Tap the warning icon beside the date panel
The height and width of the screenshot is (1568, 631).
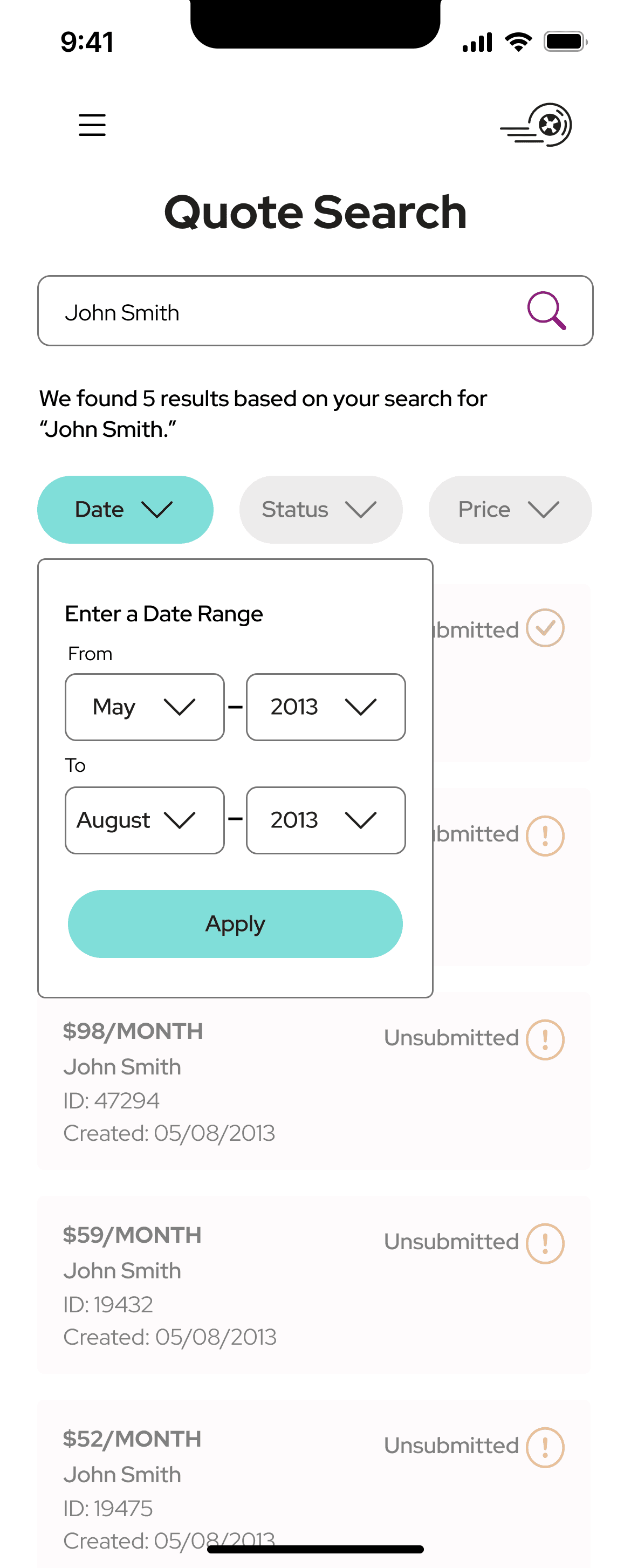point(545,835)
